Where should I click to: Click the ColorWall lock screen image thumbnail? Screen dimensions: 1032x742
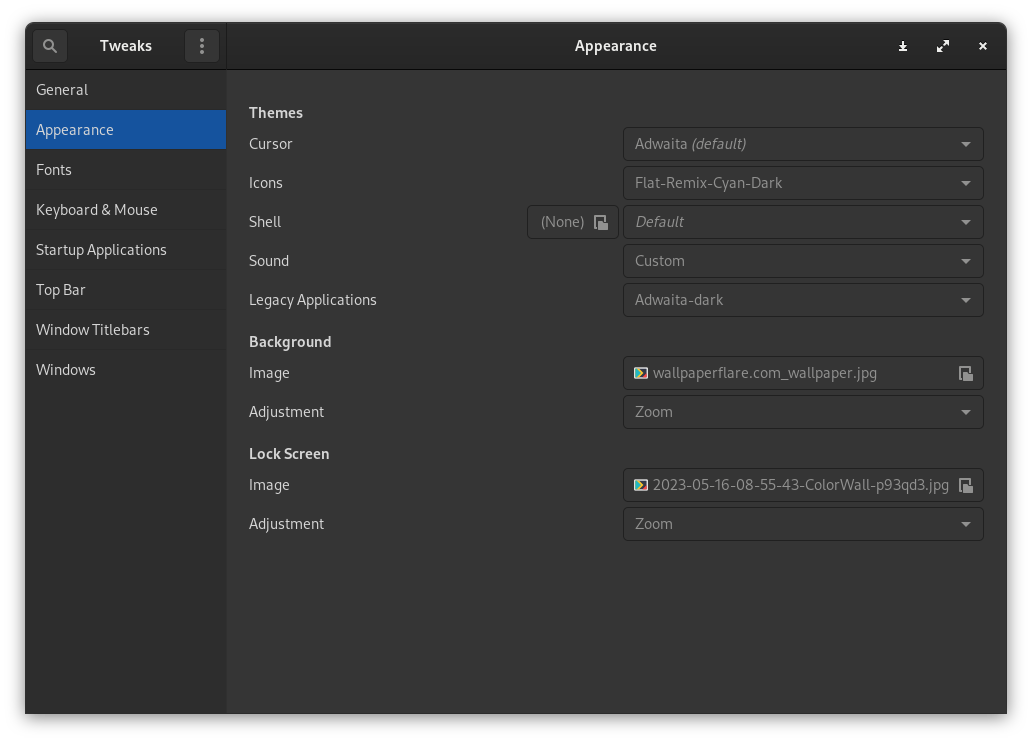coord(641,485)
